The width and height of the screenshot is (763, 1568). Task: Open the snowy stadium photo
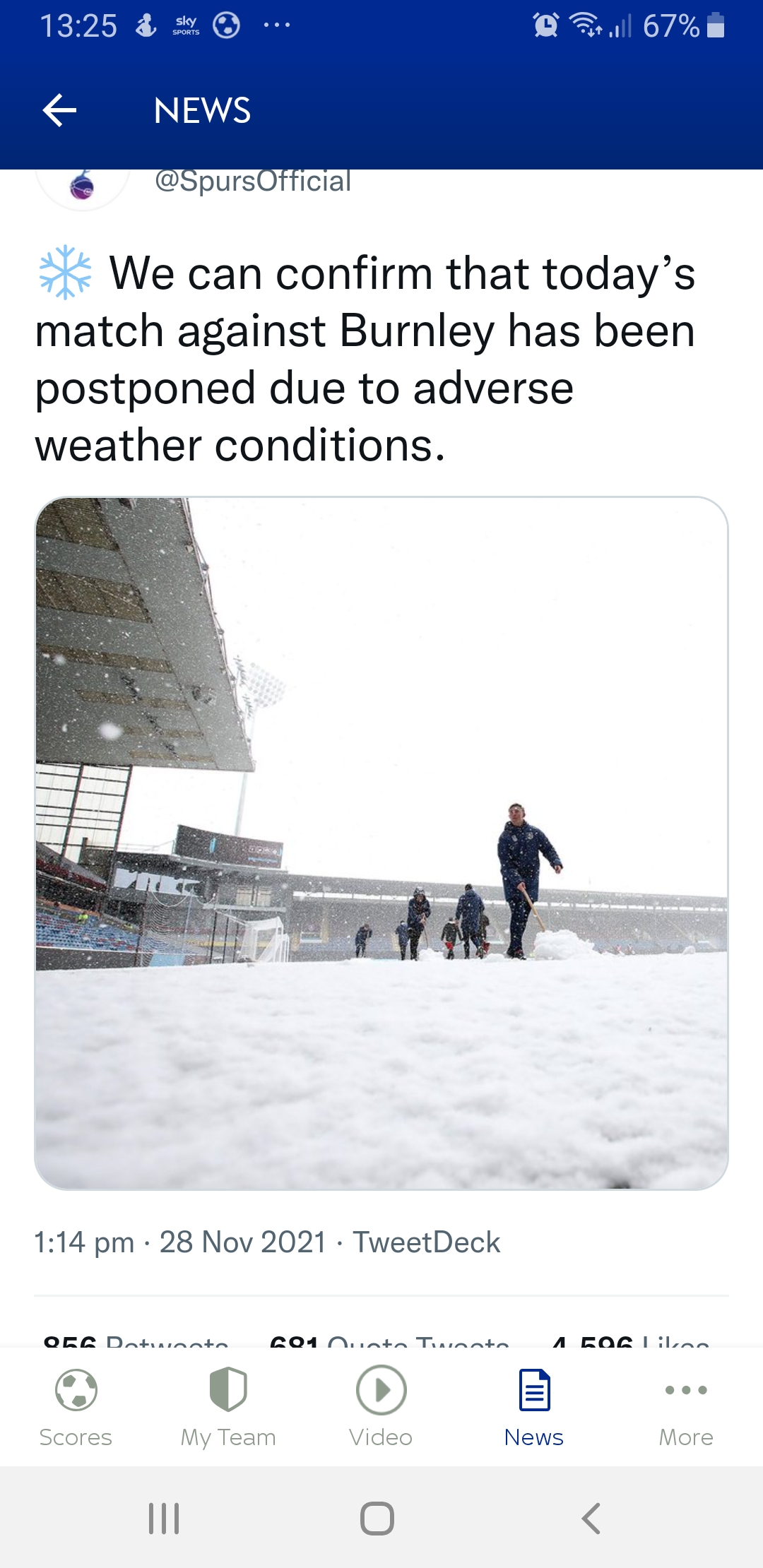(381, 843)
